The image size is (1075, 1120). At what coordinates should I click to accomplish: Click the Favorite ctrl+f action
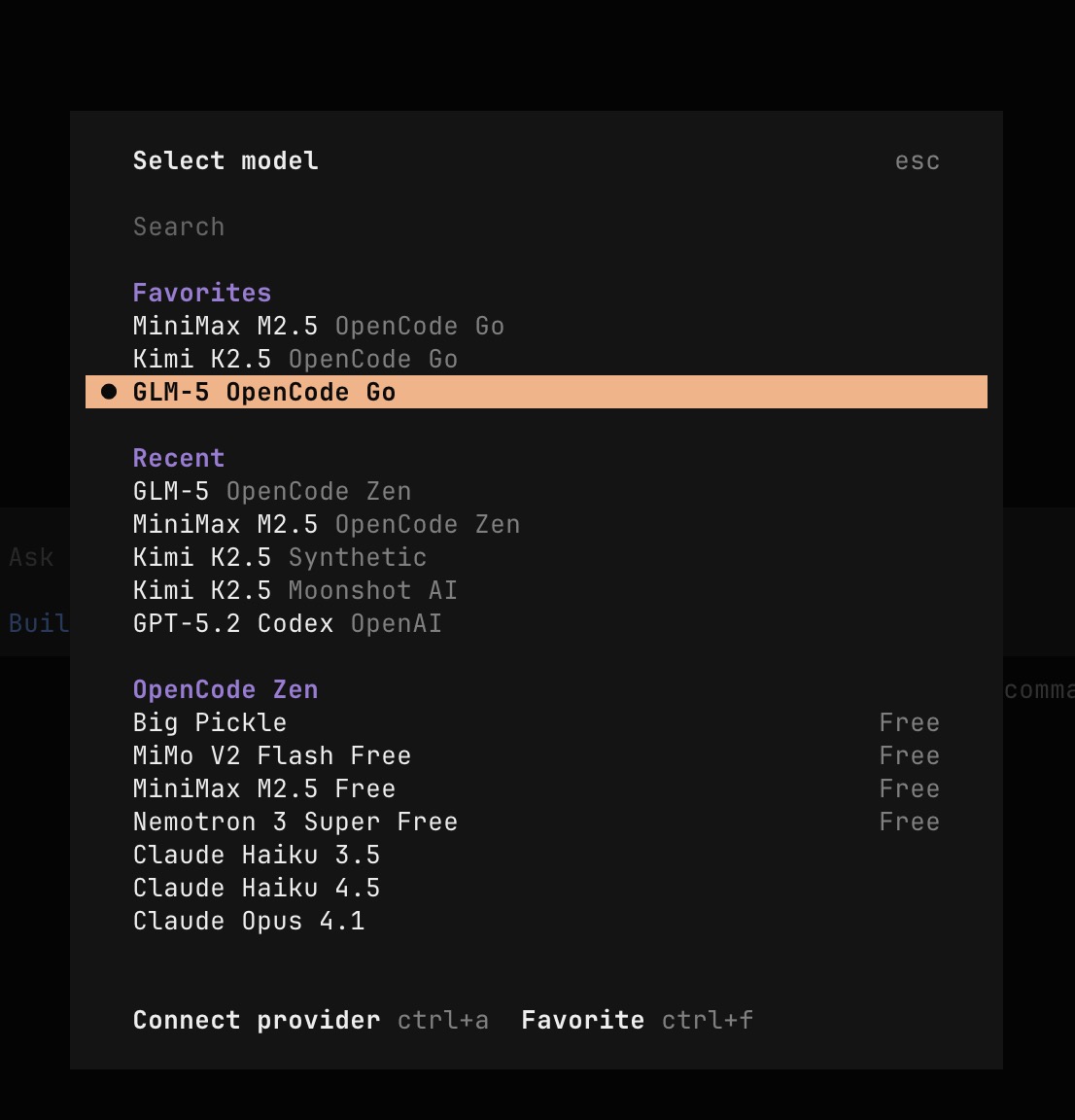(x=582, y=1020)
